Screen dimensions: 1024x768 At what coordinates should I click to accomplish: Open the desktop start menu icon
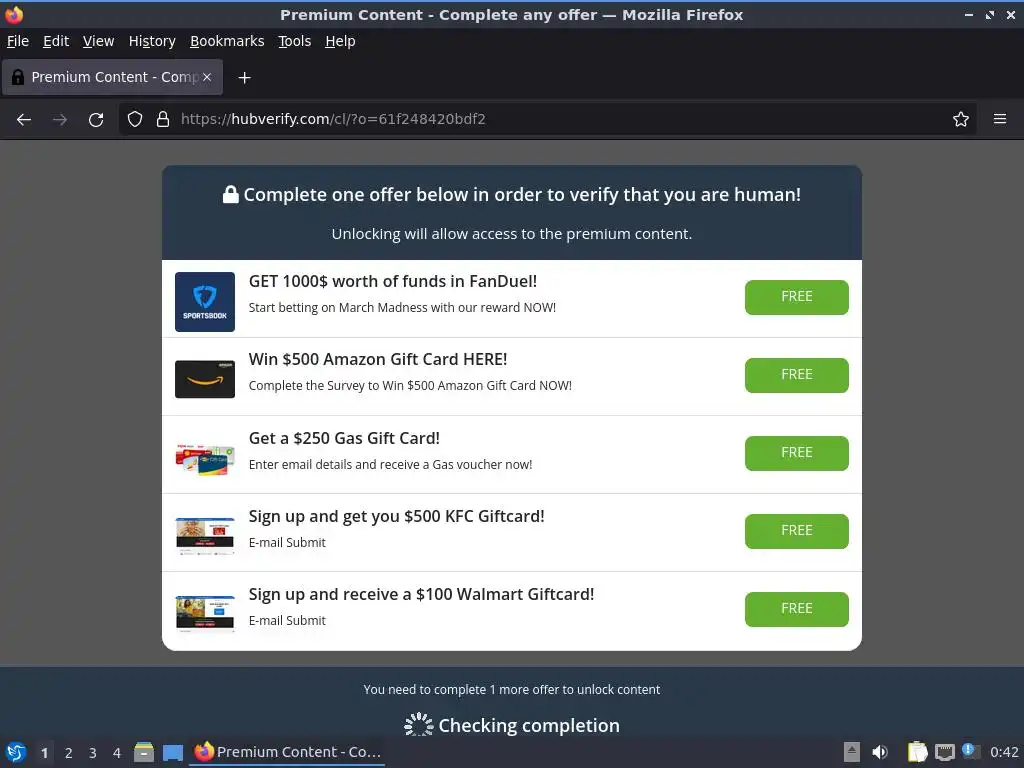click(x=16, y=752)
